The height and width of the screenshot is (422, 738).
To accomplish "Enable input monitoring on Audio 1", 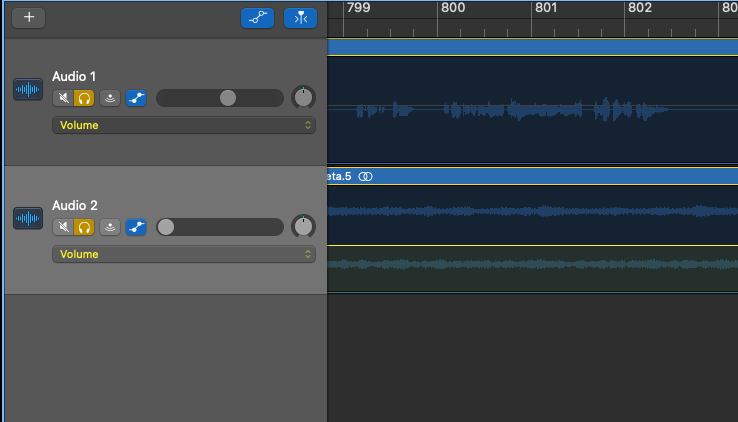I will click(110, 98).
